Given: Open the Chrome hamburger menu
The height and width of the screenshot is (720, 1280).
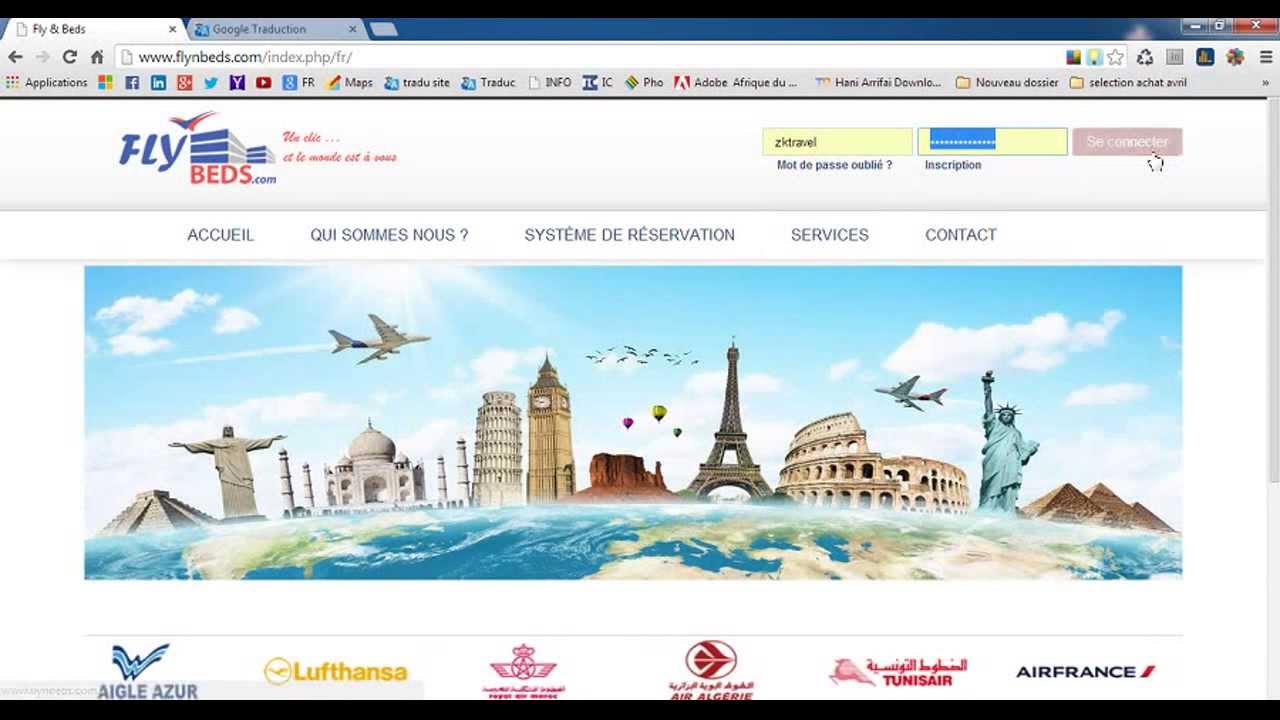Looking at the screenshot, I should [x=1265, y=57].
